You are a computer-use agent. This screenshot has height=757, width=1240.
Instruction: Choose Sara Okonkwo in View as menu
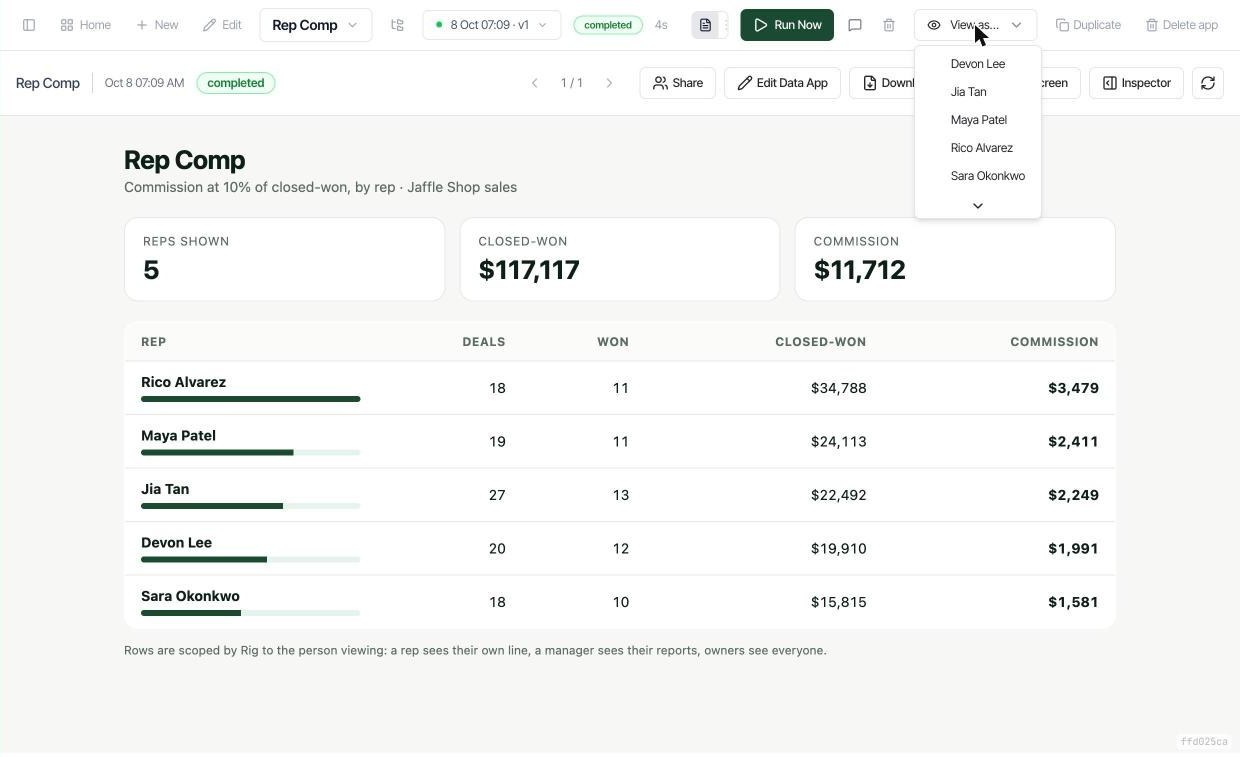(978, 176)
